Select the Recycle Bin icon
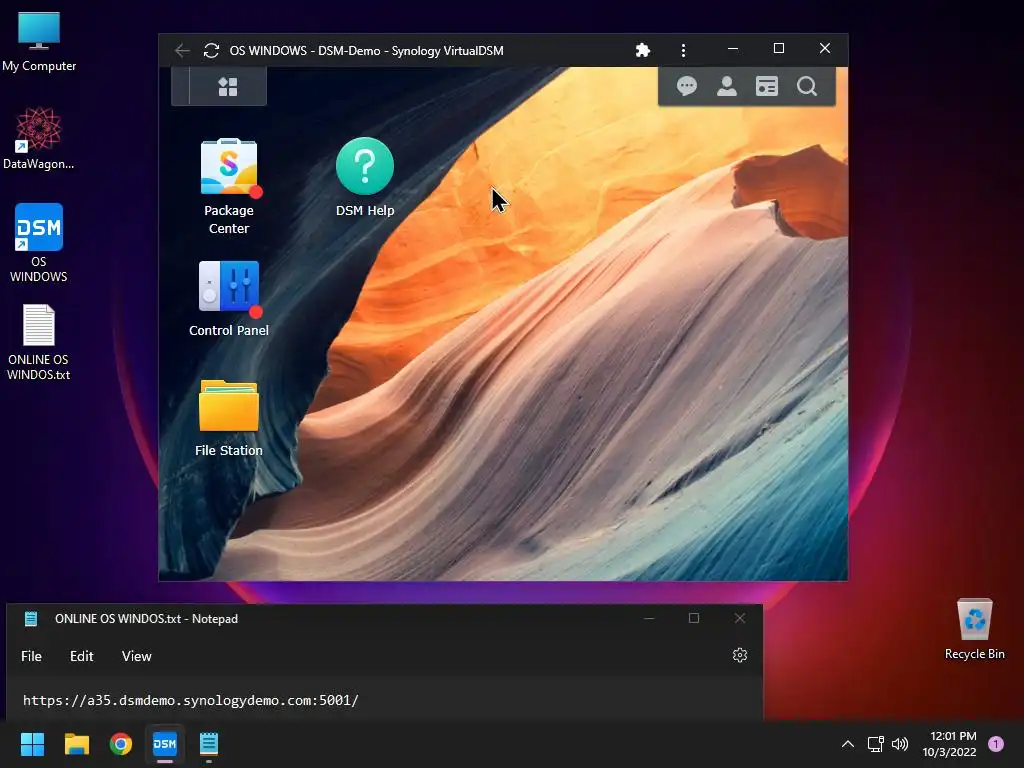Screen dimensions: 1024x768 click(x=974, y=628)
